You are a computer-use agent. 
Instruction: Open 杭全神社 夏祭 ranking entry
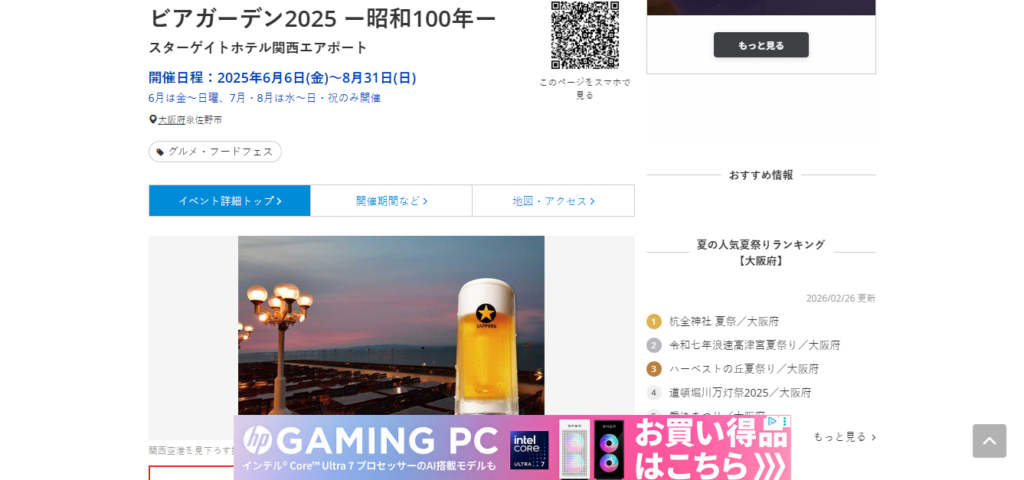coord(724,321)
